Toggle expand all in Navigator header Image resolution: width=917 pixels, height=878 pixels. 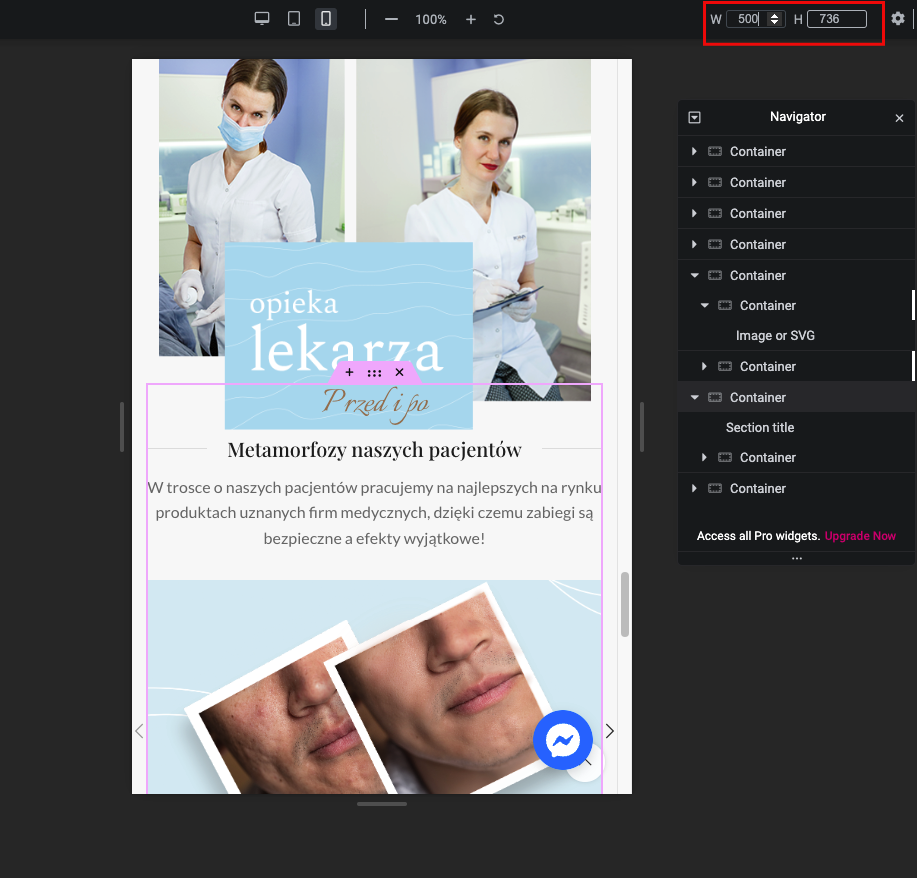[694, 118]
